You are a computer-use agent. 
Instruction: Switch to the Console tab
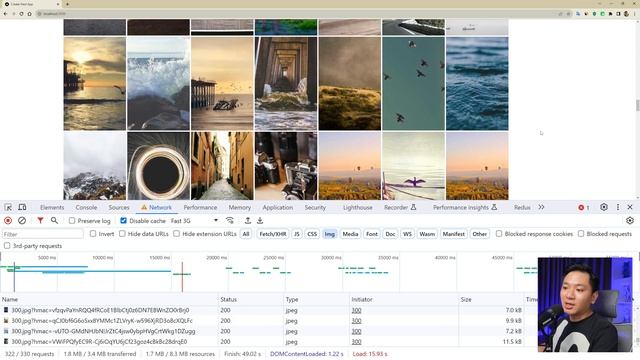coord(86,207)
